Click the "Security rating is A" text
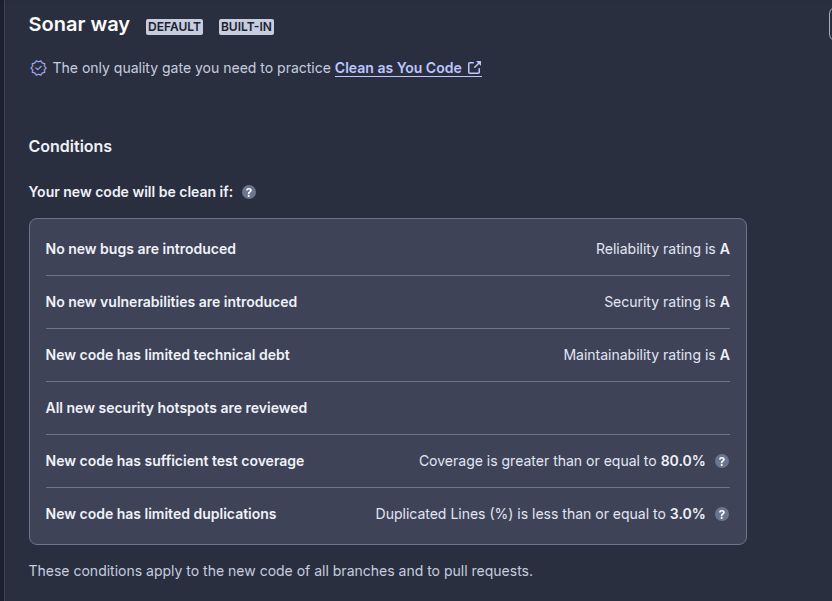The width and height of the screenshot is (832, 601). (666, 302)
